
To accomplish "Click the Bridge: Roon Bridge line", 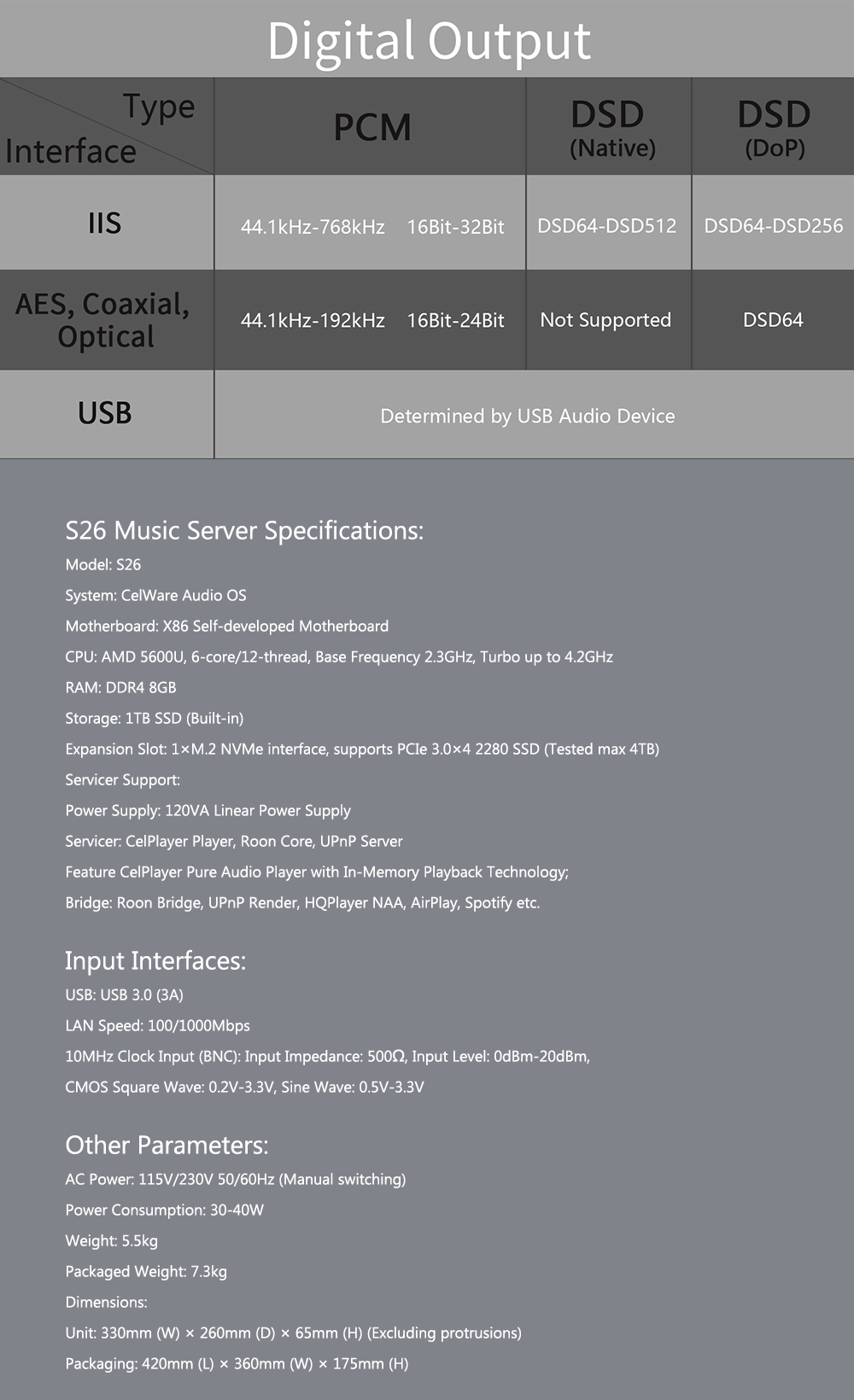I will [302, 902].
